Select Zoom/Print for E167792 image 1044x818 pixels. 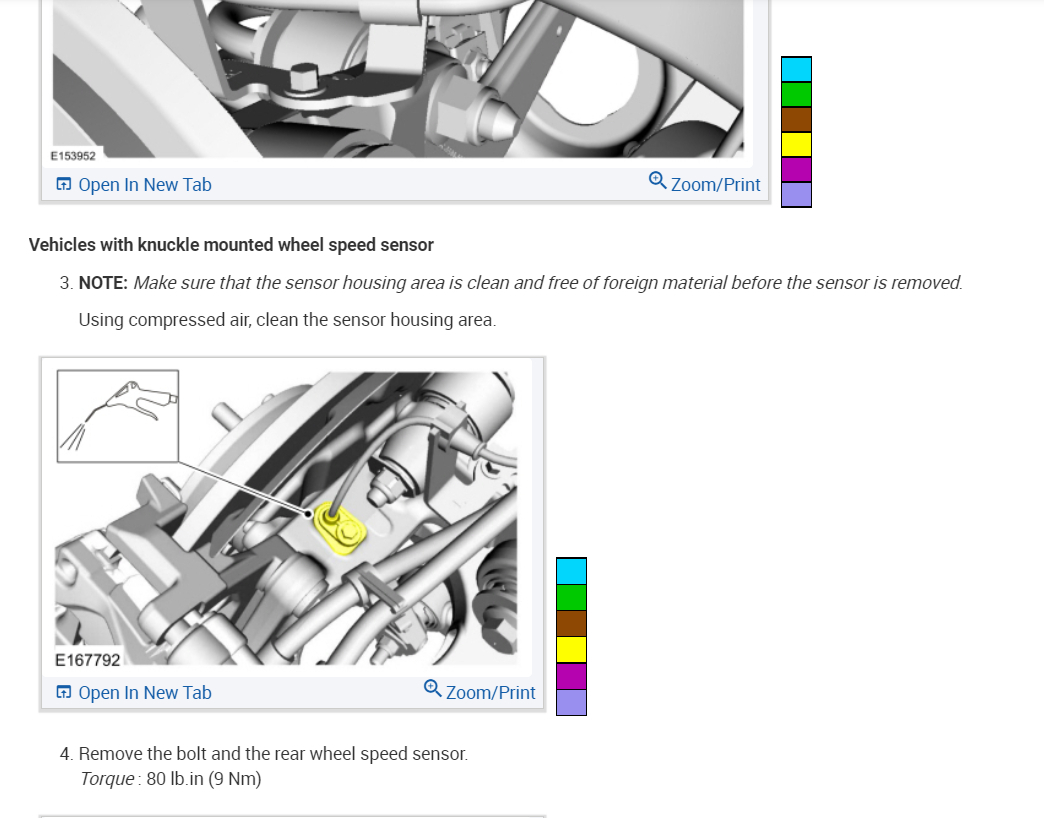pos(479,690)
